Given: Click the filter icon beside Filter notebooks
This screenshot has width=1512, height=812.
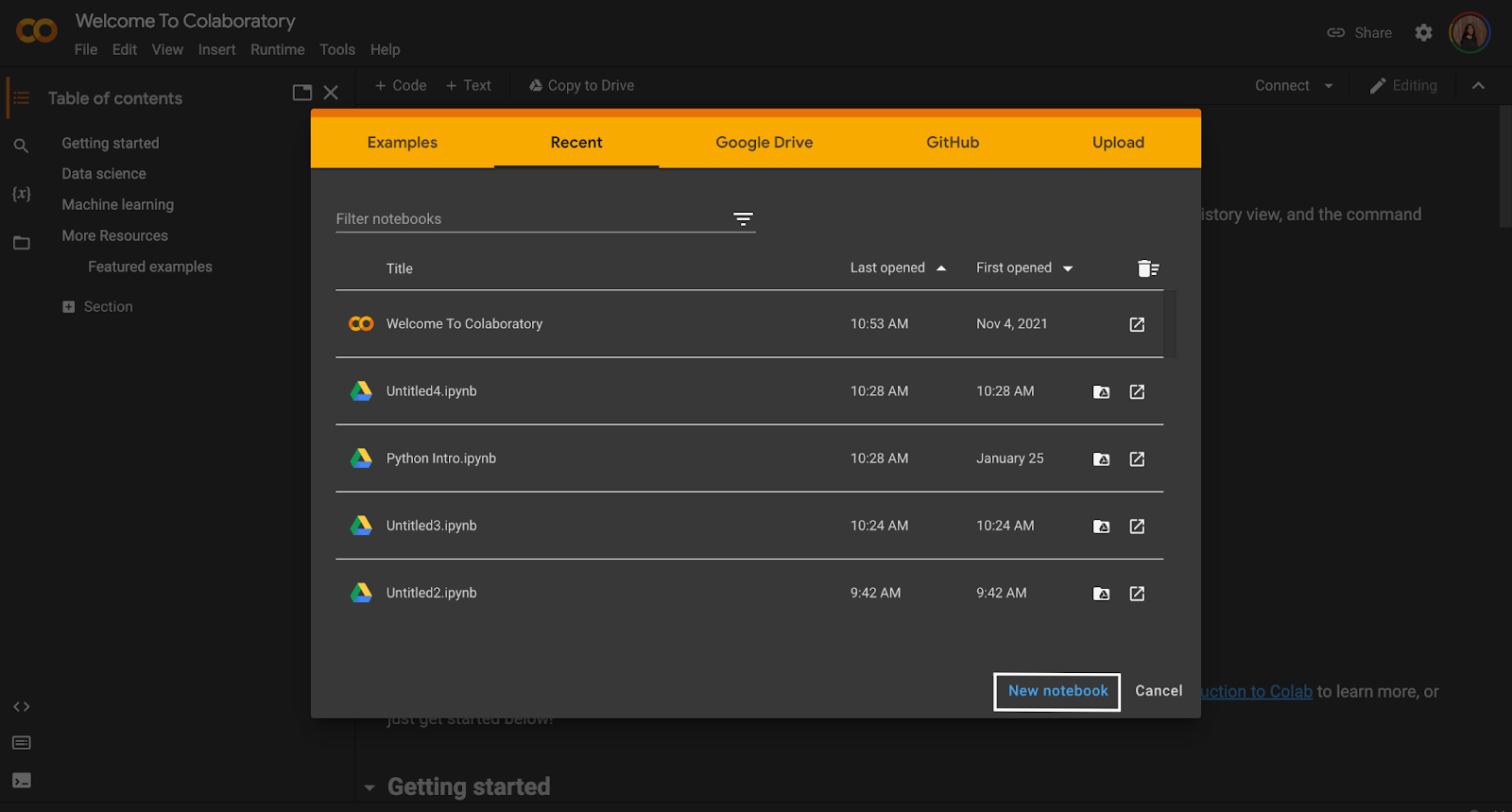Looking at the screenshot, I should (x=744, y=219).
